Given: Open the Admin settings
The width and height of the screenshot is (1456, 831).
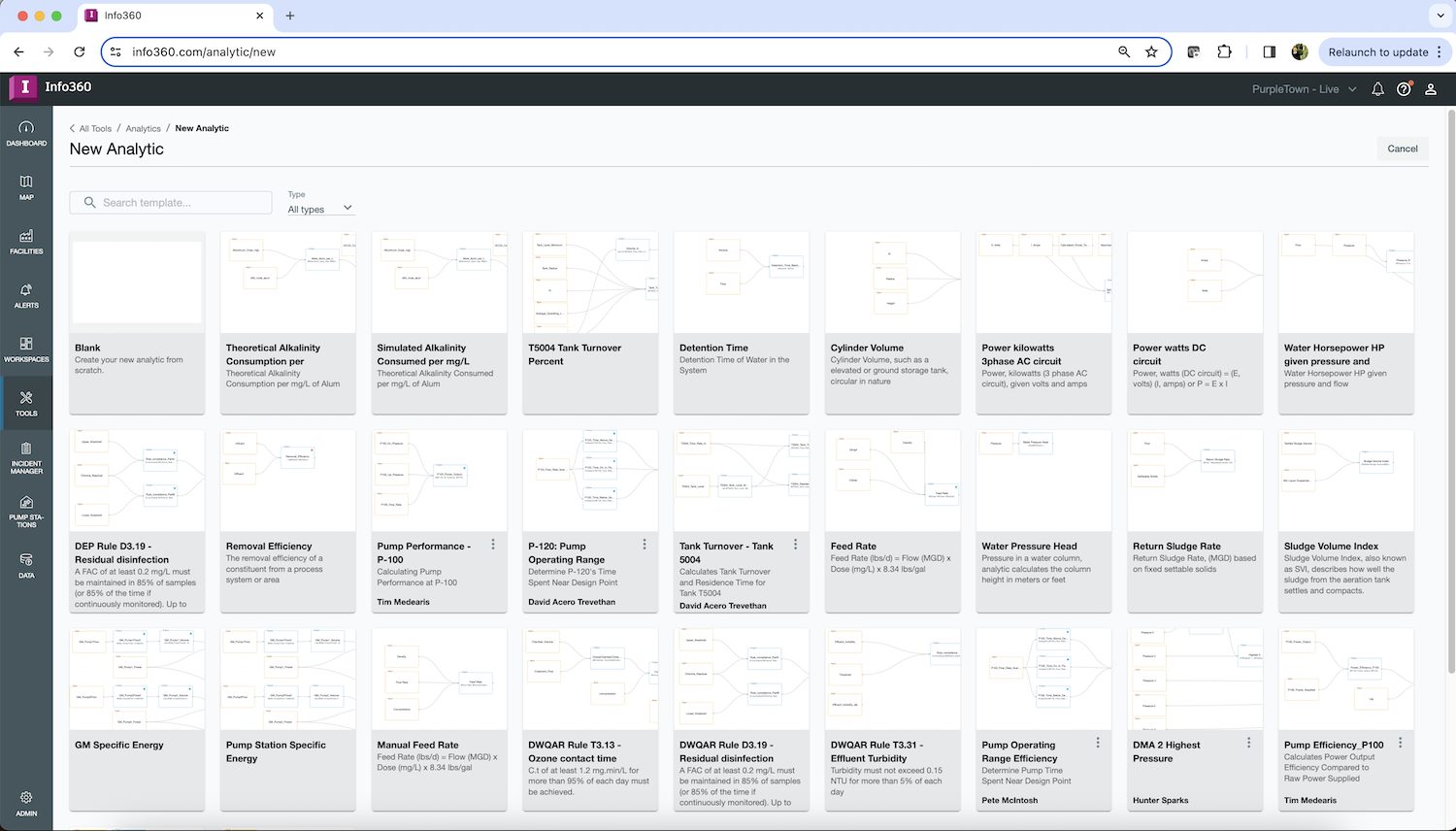Looking at the screenshot, I should click(x=26, y=803).
